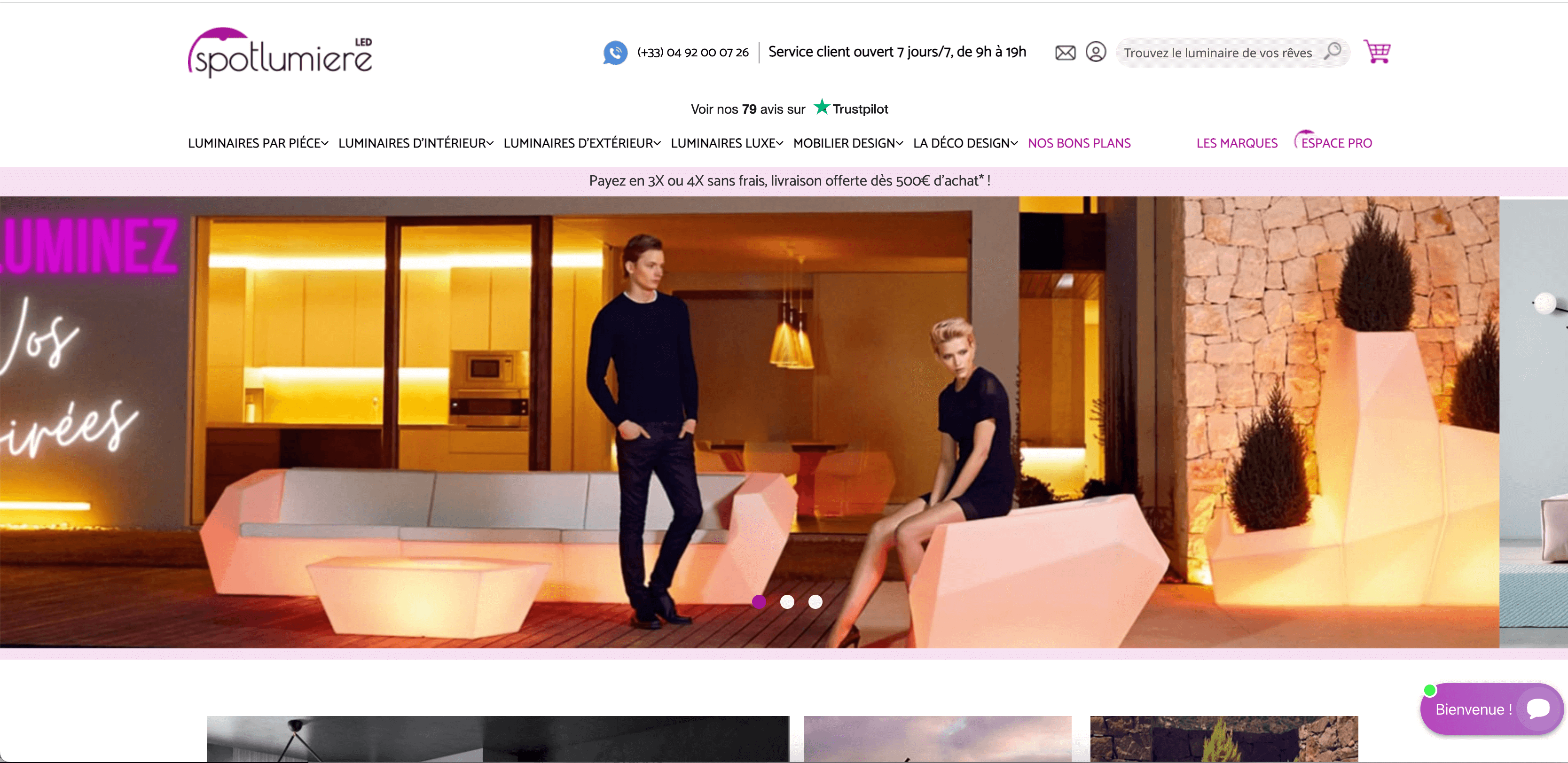Open Les Marques menu item
The height and width of the screenshot is (763, 1568).
pyautogui.click(x=1236, y=143)
